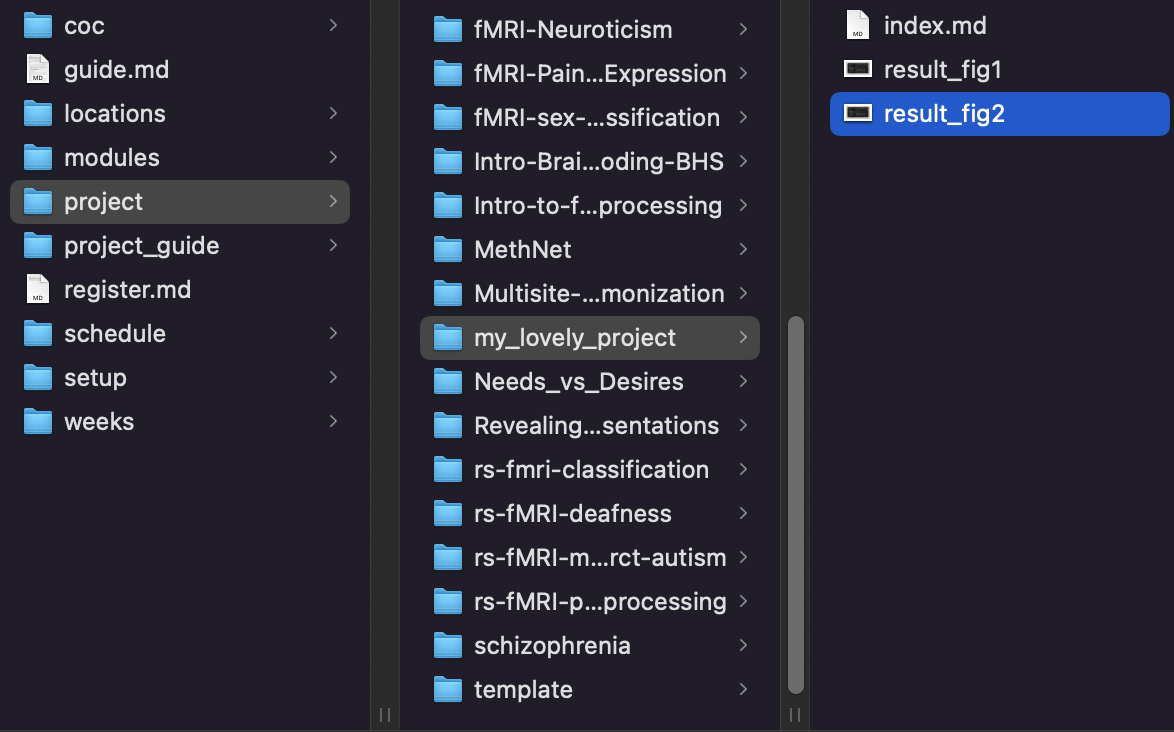The height and width of the screenshot is (732, 1174).
Task: Select the index.md file icon
Action: point(857,25)
